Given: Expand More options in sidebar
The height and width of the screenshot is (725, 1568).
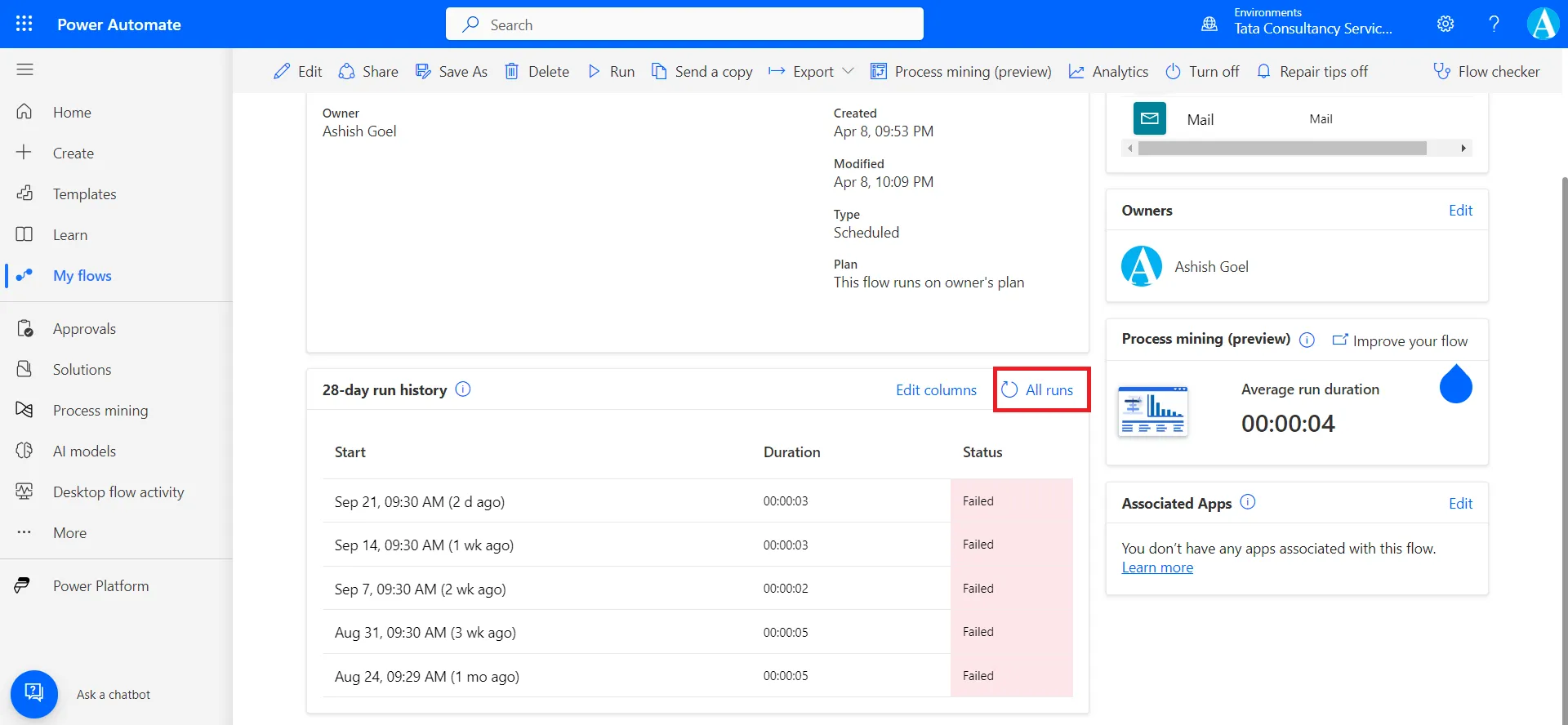Looking at the screenshot, I should coord(116,532).
